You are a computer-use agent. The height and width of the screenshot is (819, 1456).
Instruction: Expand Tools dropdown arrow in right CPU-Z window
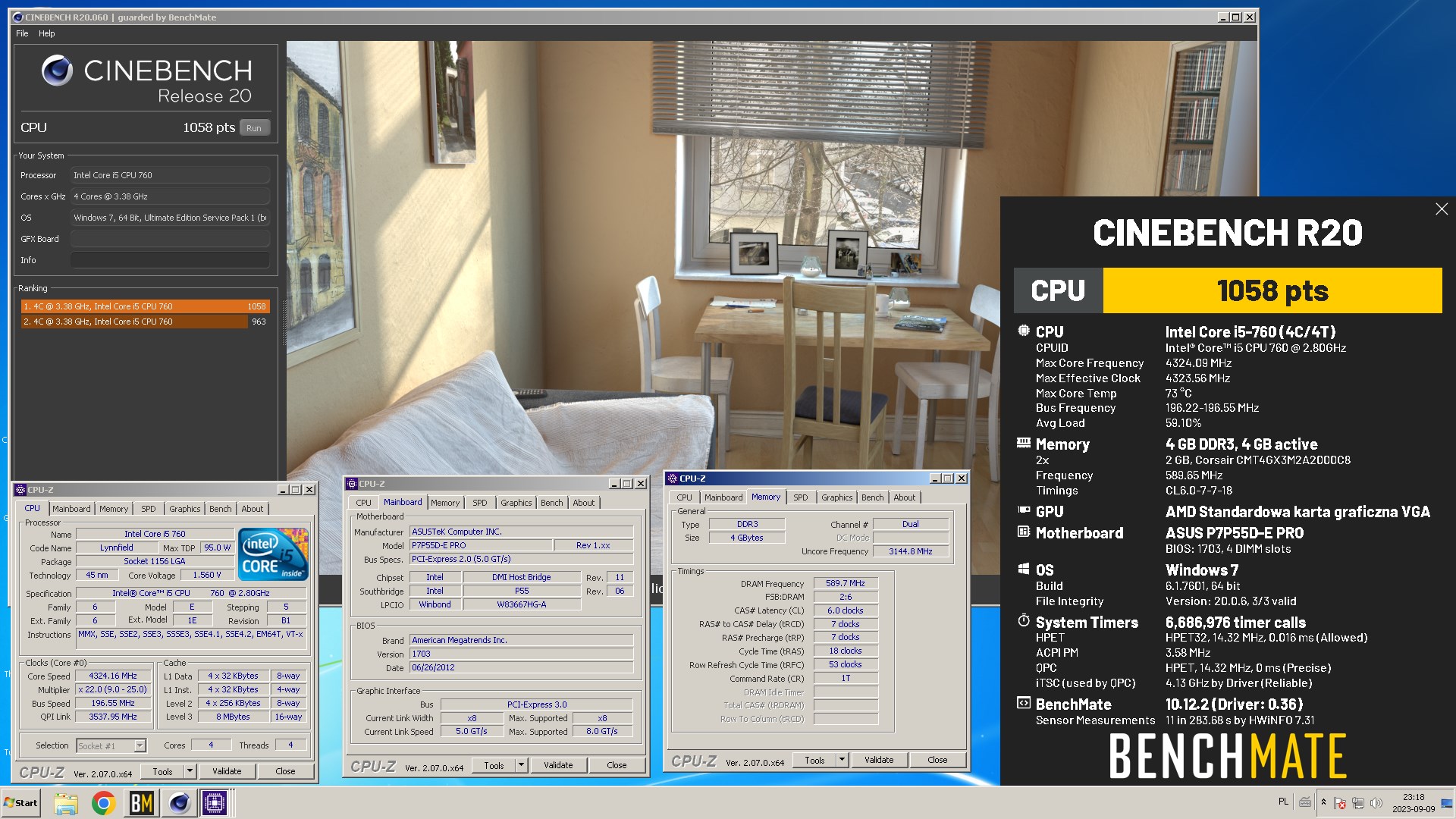click(x=842, y=760)
